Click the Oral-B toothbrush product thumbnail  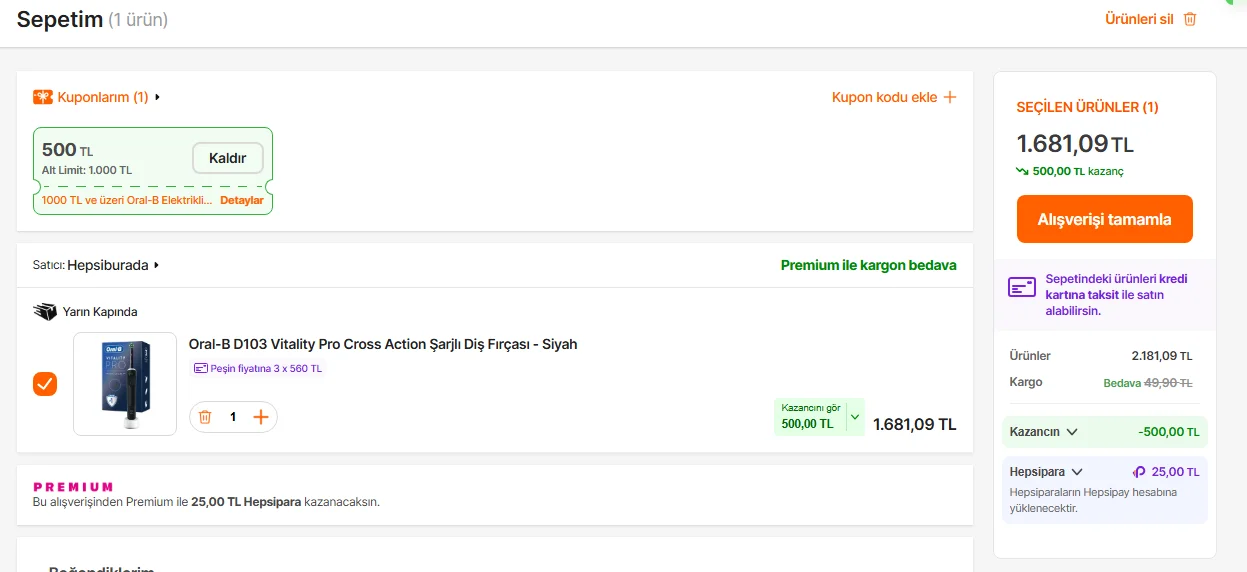(125, 384)
